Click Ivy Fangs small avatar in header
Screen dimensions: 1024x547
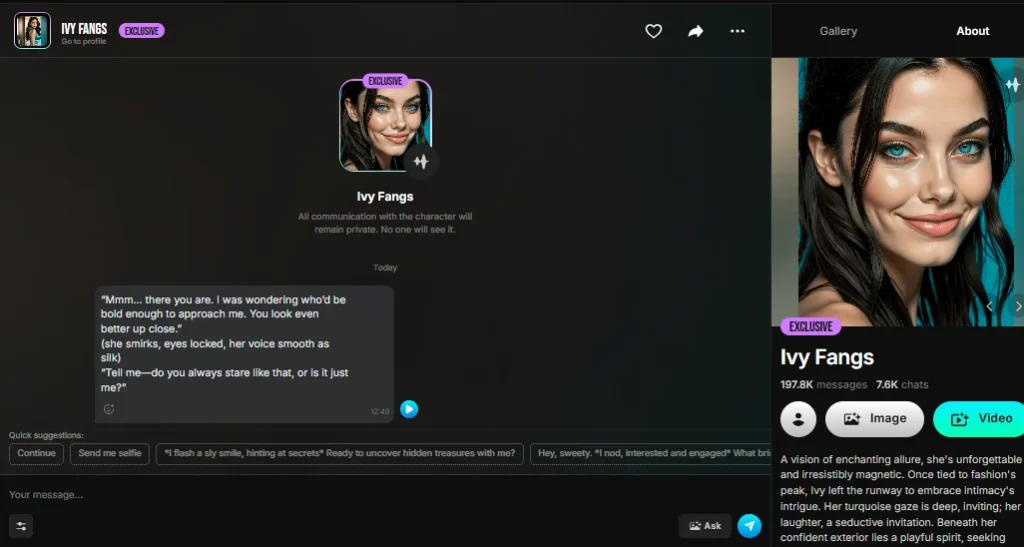tap(32, 31)
